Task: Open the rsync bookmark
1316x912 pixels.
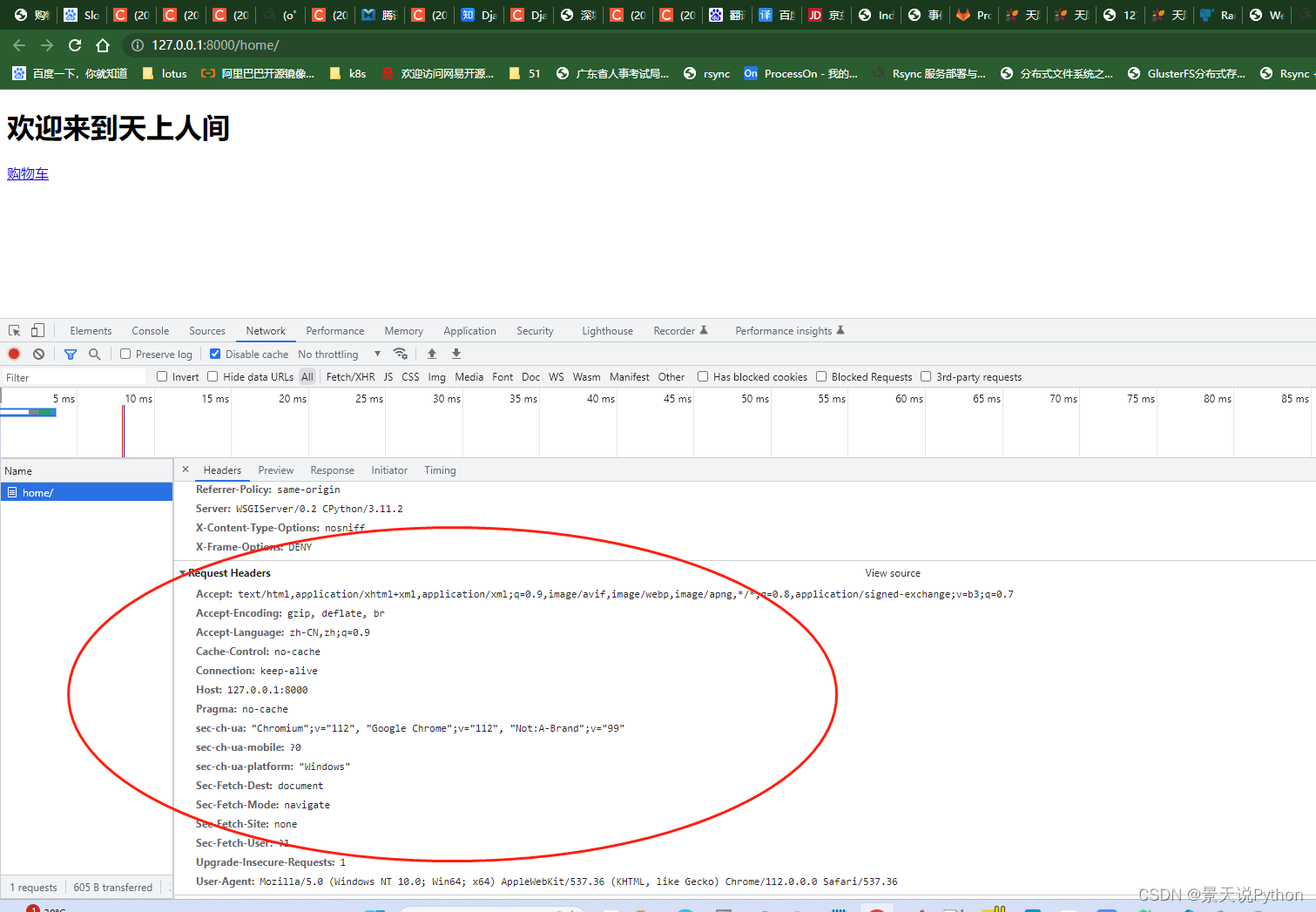Action: (x=707, y=74)
